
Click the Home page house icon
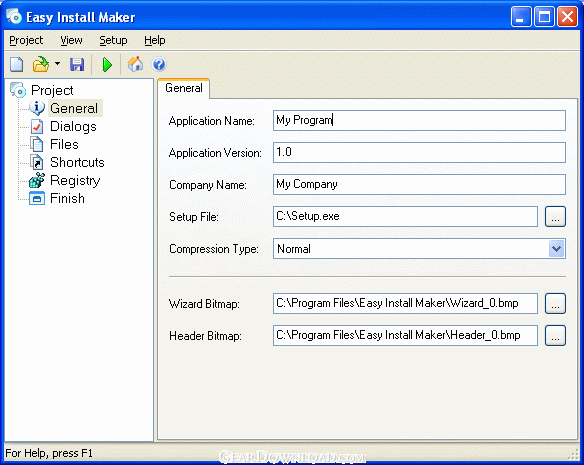click(135, 64)
